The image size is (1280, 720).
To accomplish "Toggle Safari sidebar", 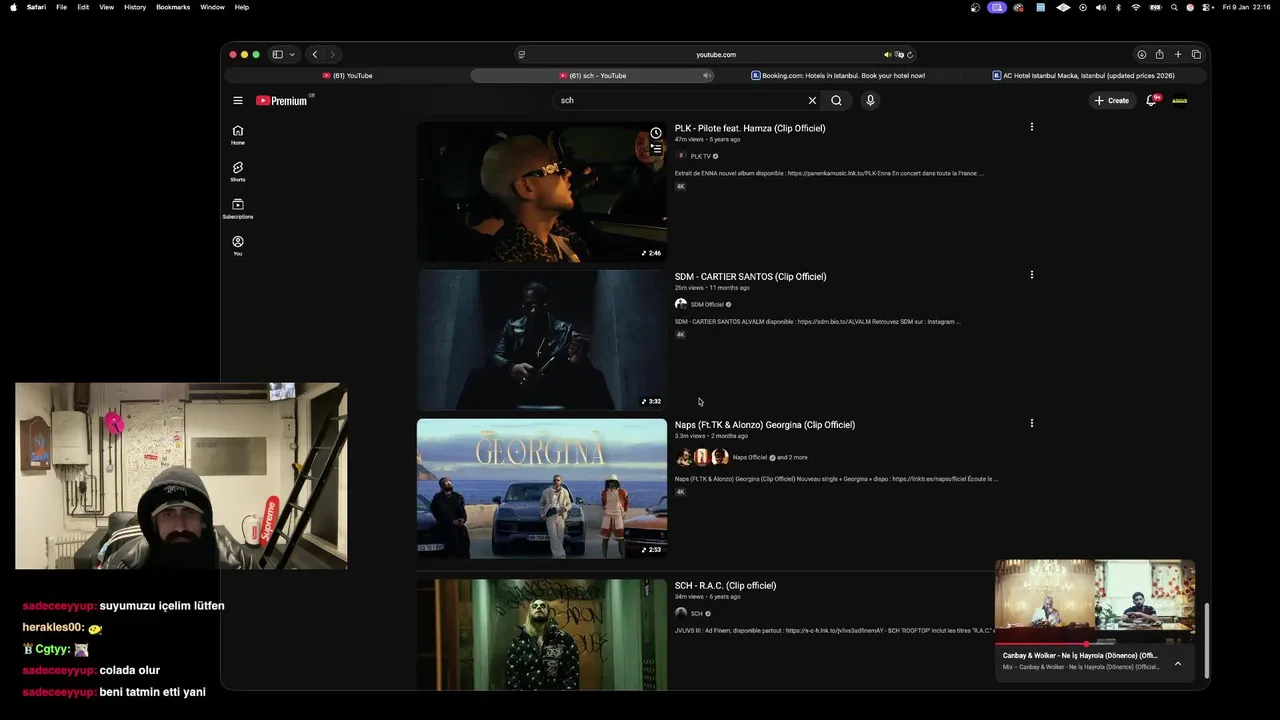I will point(278,55).
